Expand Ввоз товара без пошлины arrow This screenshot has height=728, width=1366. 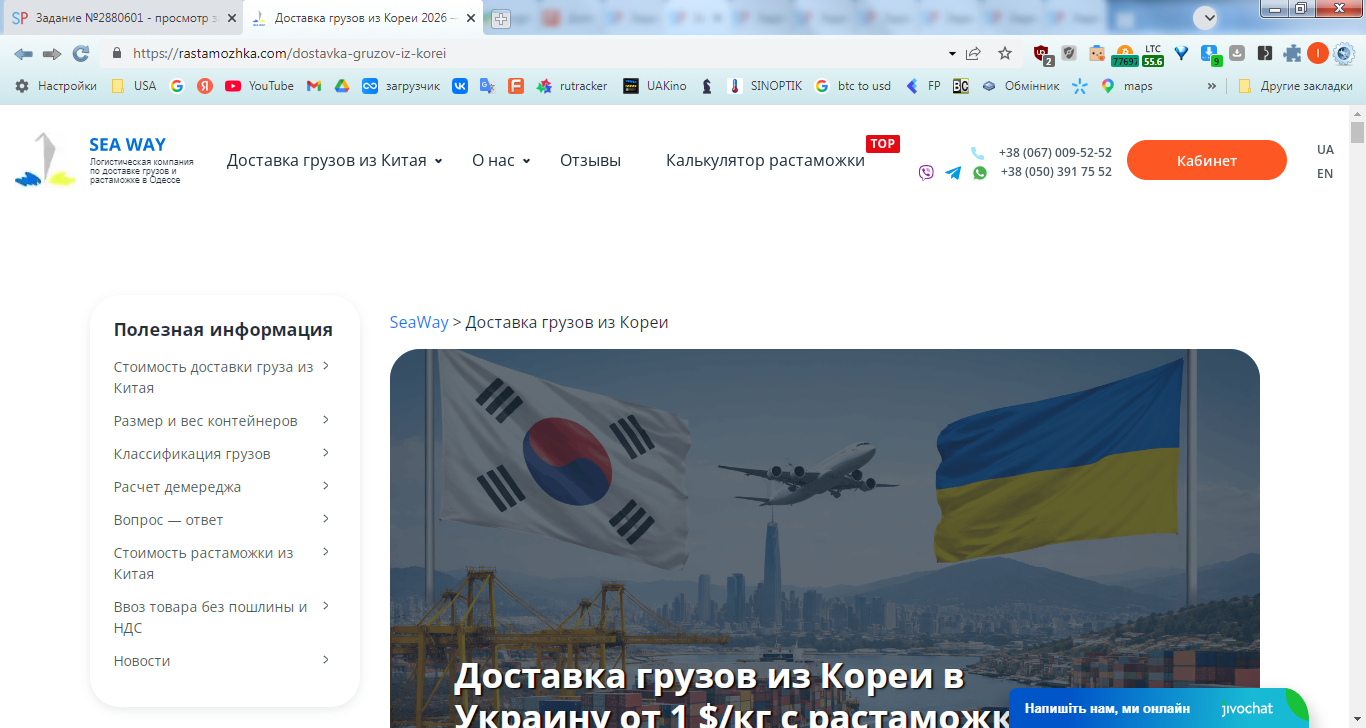point(326,606)
